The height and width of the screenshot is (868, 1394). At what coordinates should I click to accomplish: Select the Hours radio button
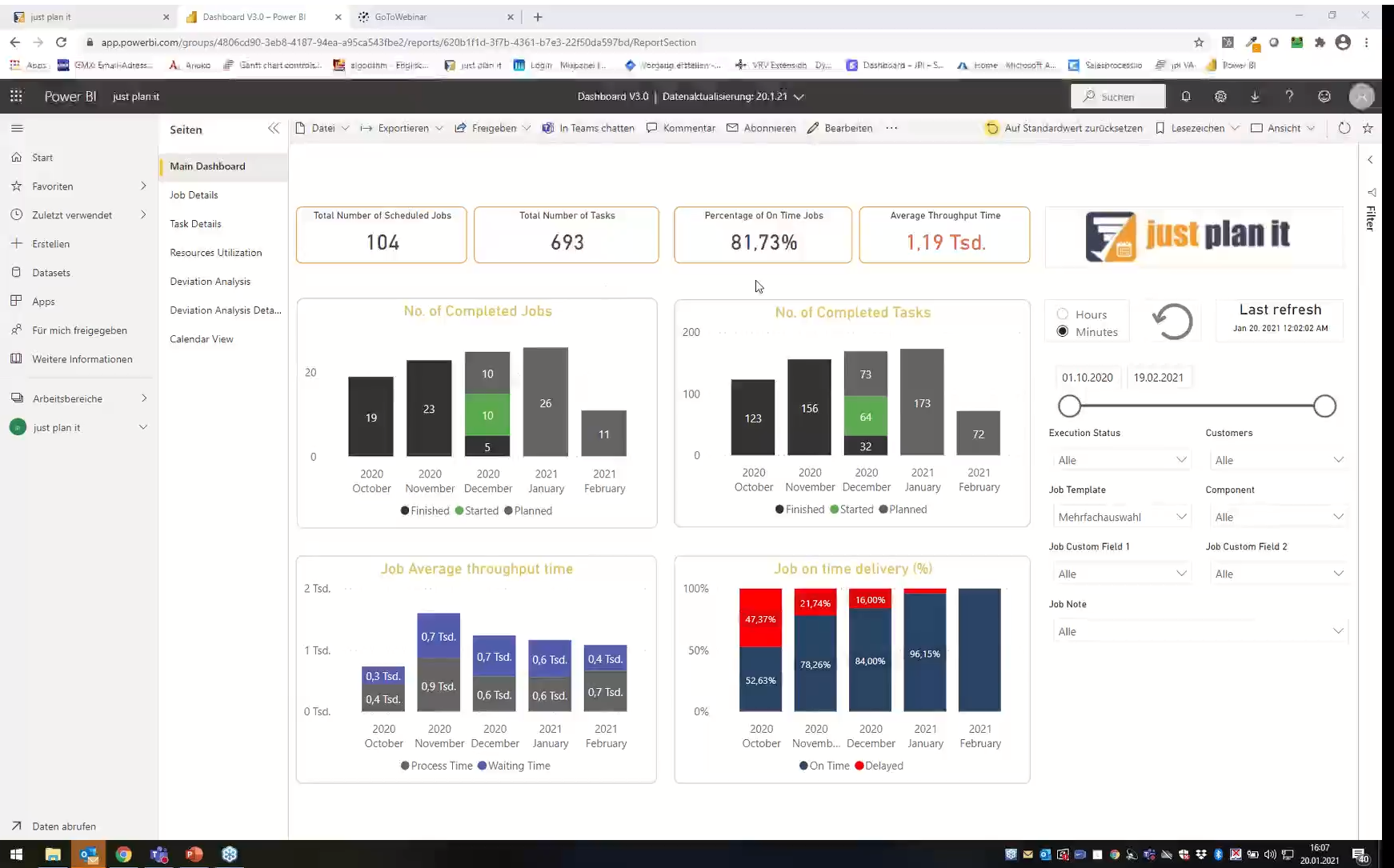tap(1062, 314)
